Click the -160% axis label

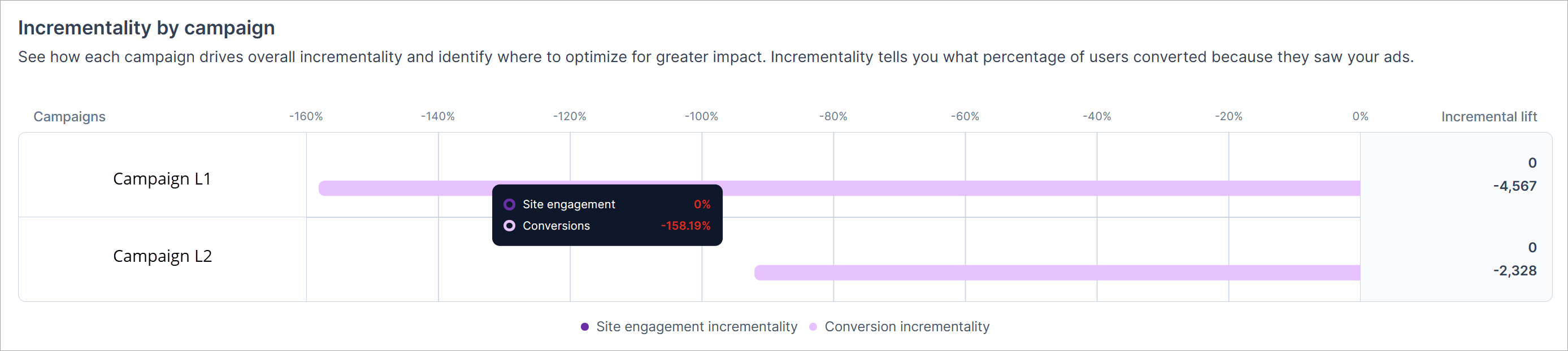(306, 116)
